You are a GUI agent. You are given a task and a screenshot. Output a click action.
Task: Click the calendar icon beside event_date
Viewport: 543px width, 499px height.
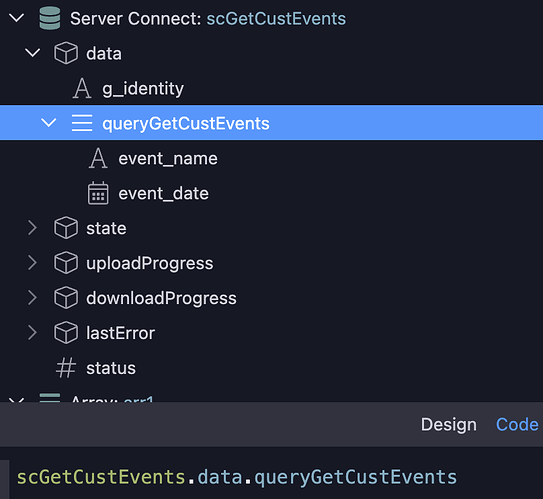(x=98, y=193)
